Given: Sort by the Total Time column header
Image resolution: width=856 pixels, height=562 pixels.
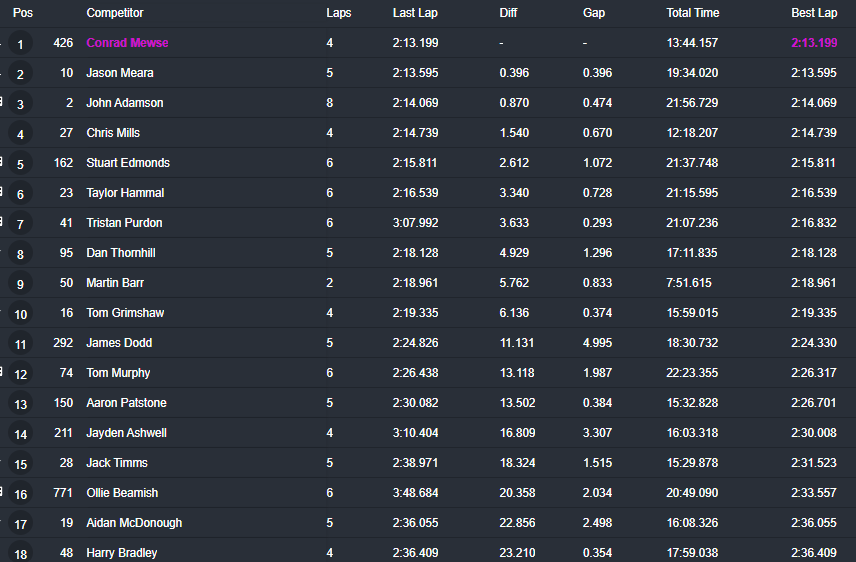Looking at the screenshot, I should tap(693, 13).
